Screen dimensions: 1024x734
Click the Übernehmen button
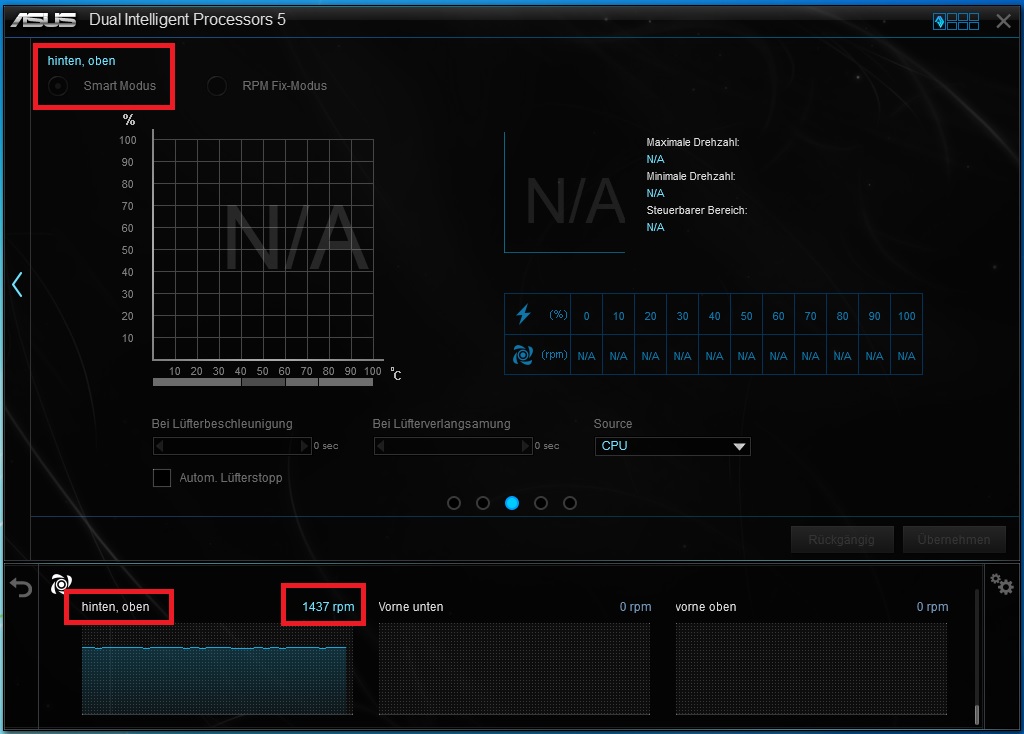(954, 540)
